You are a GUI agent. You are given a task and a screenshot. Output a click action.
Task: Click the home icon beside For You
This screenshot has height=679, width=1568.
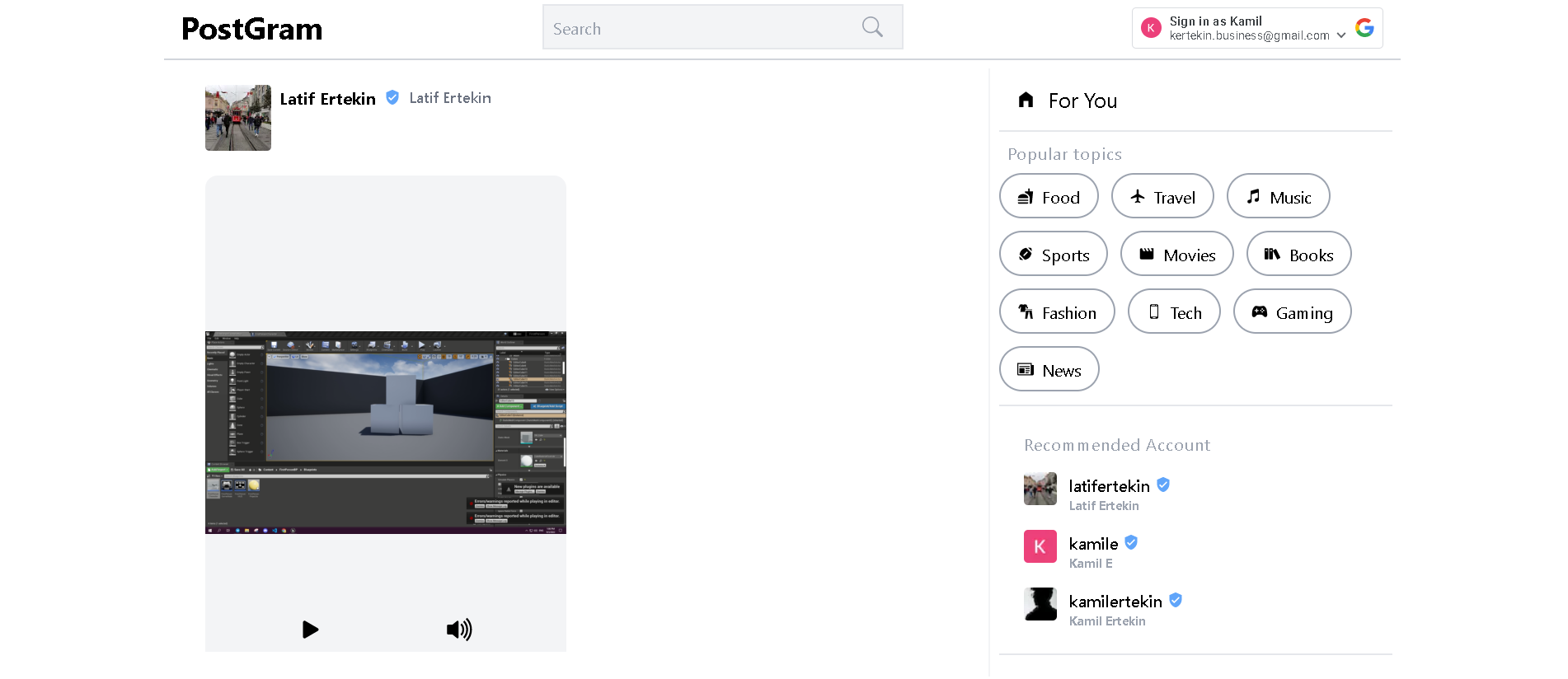click(1026, 100)
